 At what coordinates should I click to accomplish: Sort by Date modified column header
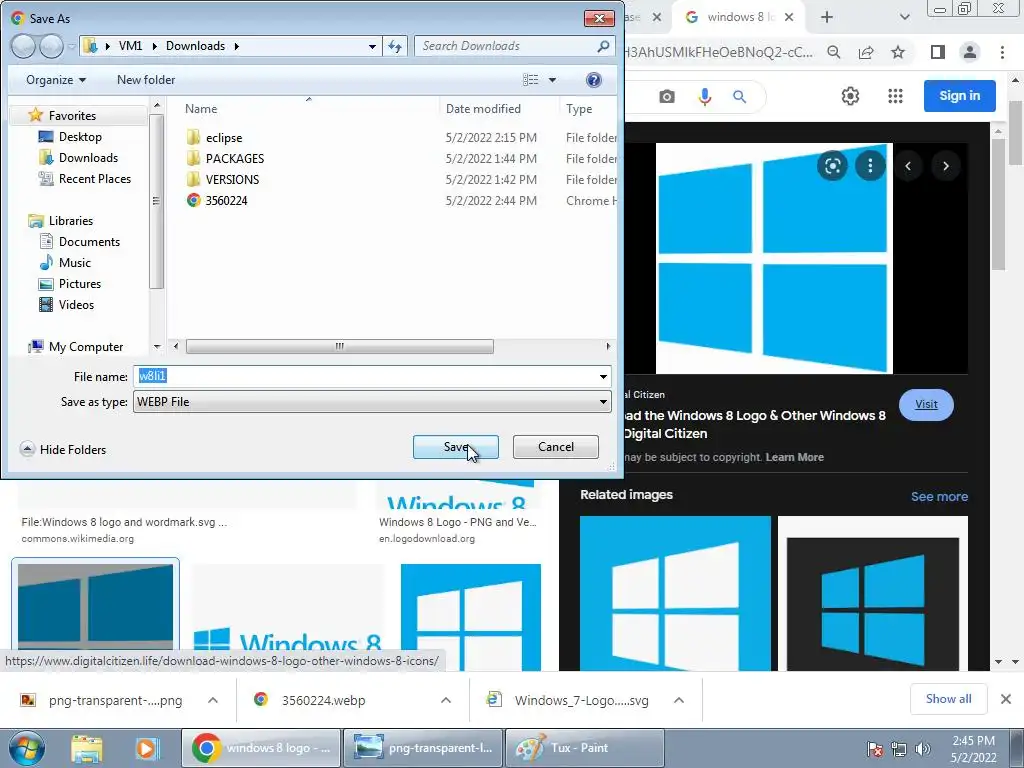tap(483, 109)
